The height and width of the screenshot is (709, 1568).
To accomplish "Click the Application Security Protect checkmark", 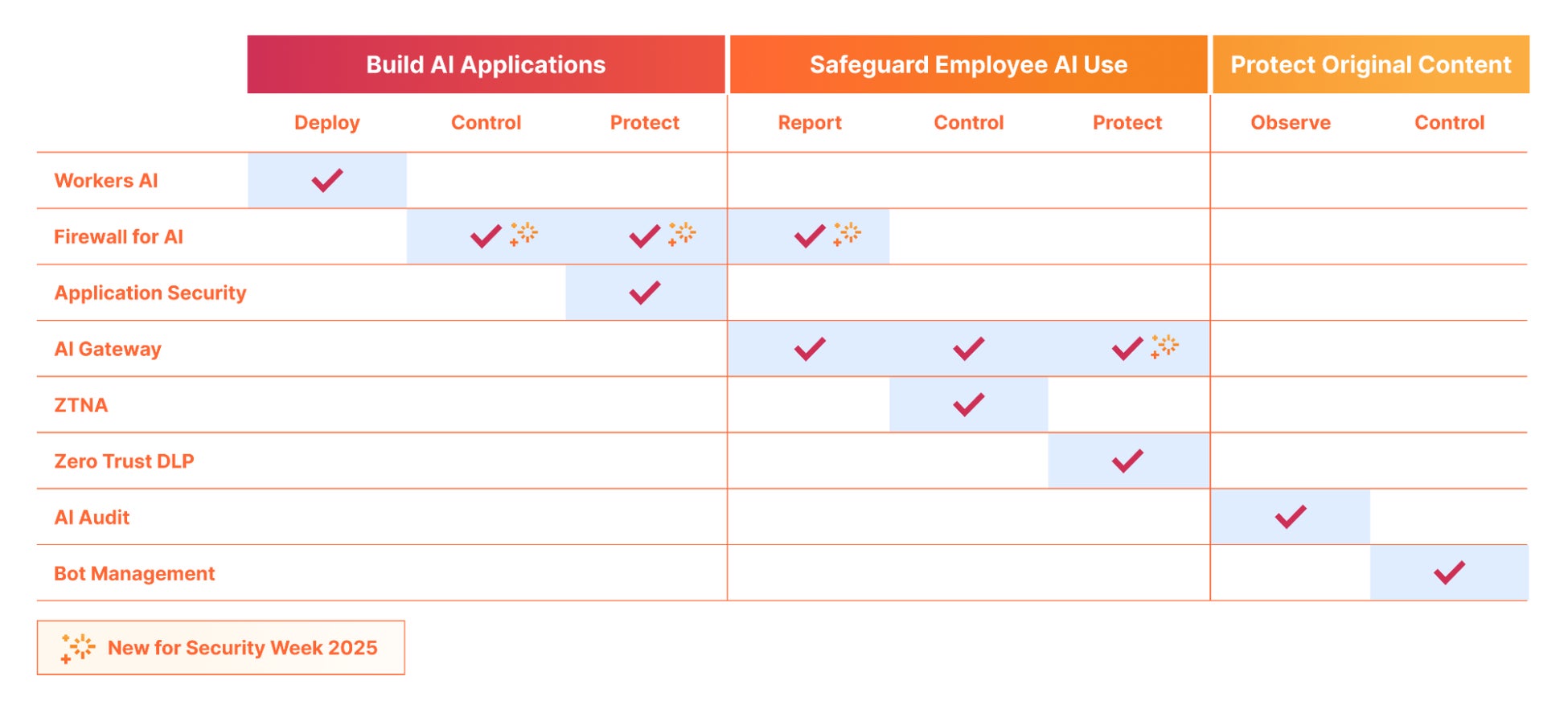I will click(645, 293).
